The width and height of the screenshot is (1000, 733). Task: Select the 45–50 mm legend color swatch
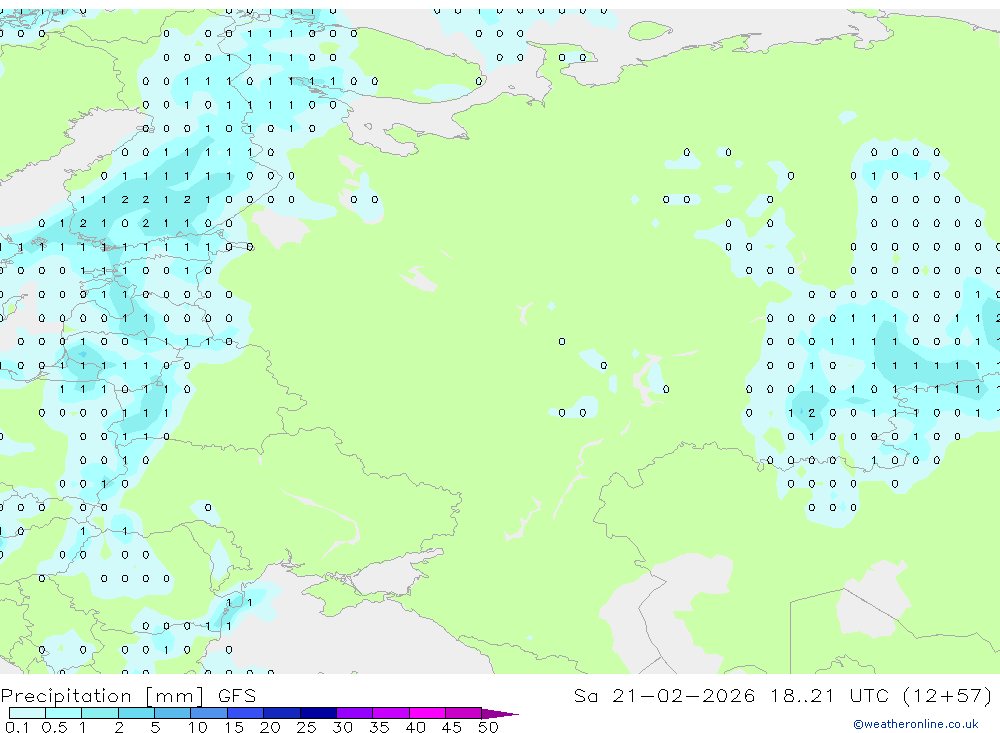click(464, 713)
